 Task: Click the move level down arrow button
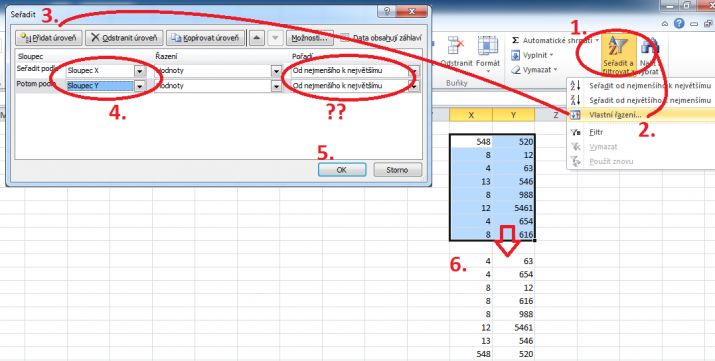pos(275,38)
